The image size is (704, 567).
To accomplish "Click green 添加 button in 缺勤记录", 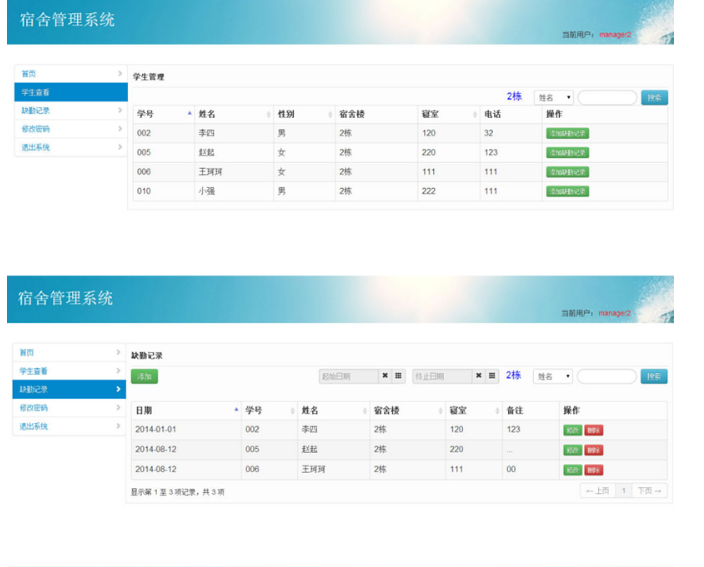I will [144, 377].
